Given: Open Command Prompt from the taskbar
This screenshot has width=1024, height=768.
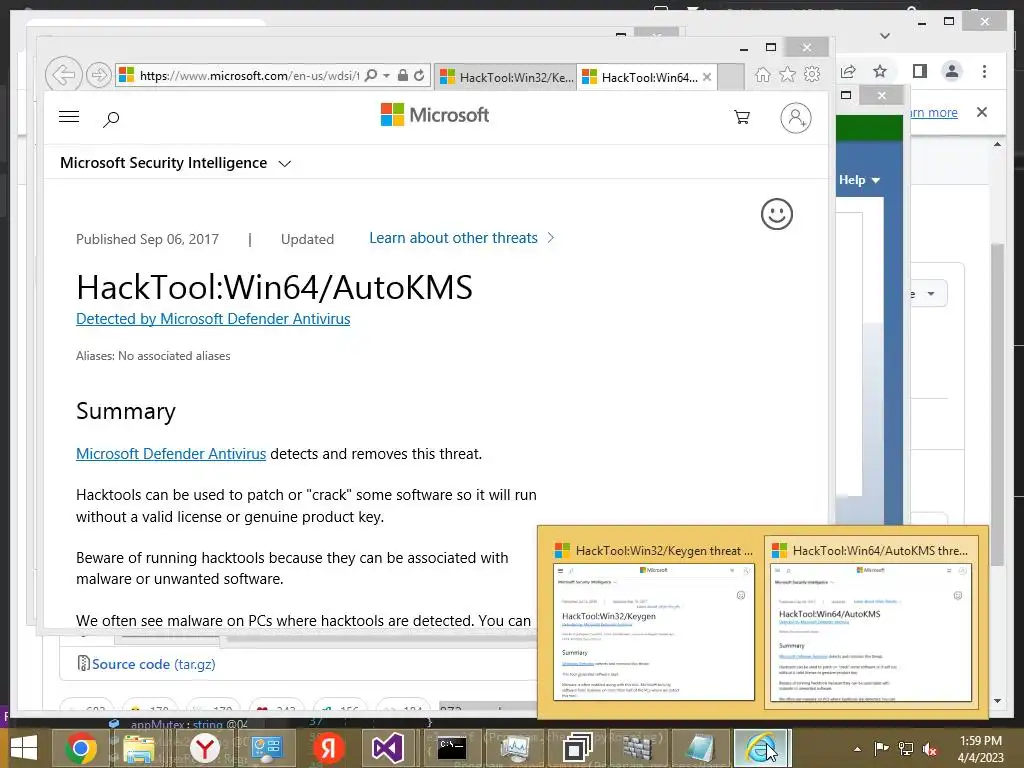Looking at the screenshot, I should (x=451, y=748).
